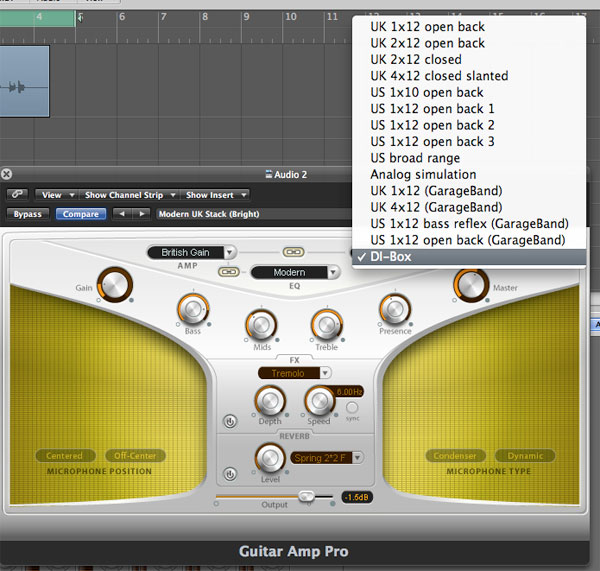Open the Modern UK Stack (Bright) preset menu

pyautogui.click(x=253, y=214)
